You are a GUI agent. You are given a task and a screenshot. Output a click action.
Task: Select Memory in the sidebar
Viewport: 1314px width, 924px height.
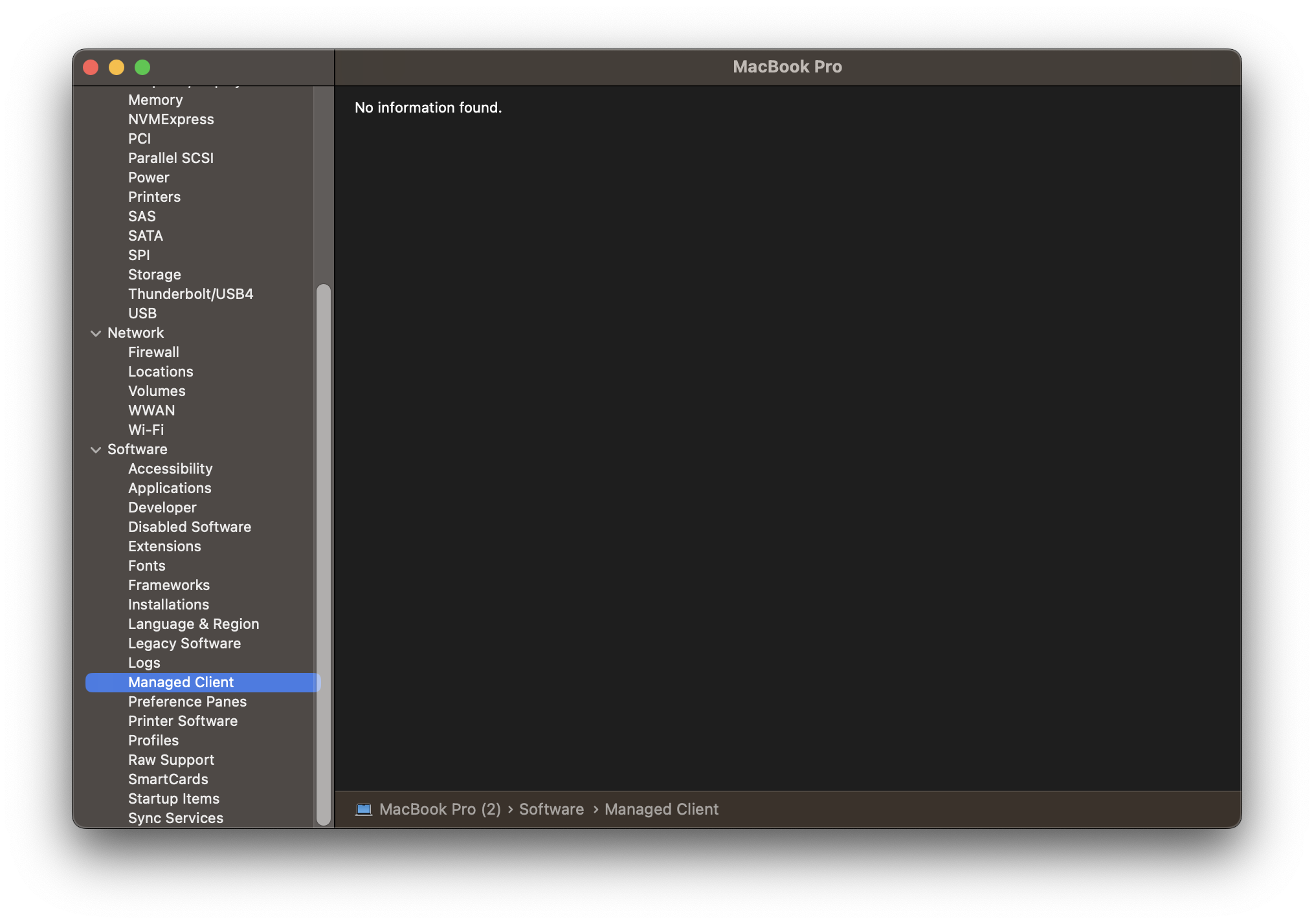pos(155,100)
